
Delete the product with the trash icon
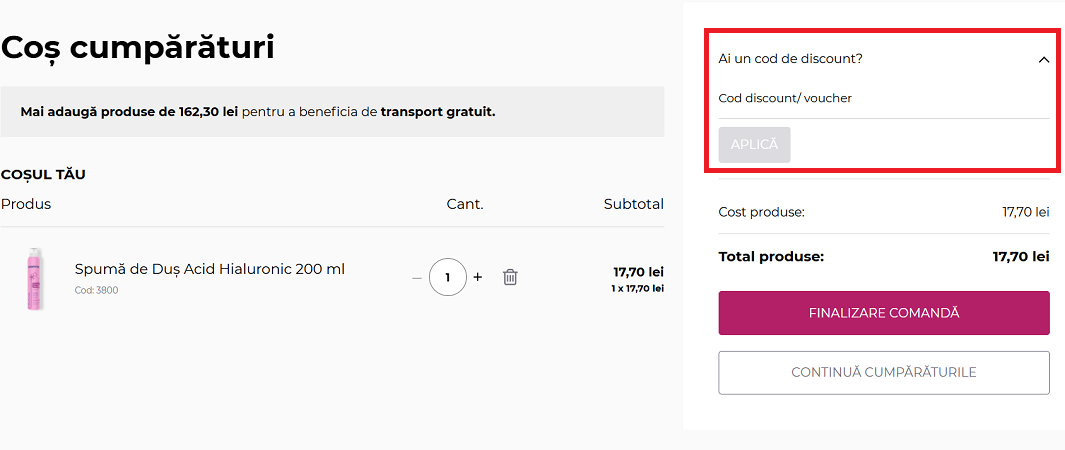[510, 277]
